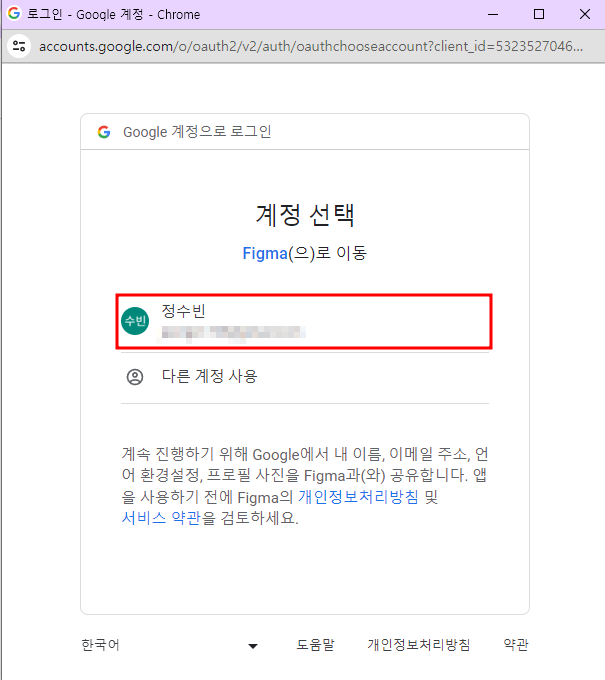Open 도움말 footer link
The width and height of the screenshot is (605, 680).
pyautogui.click(x=315, y=645)
